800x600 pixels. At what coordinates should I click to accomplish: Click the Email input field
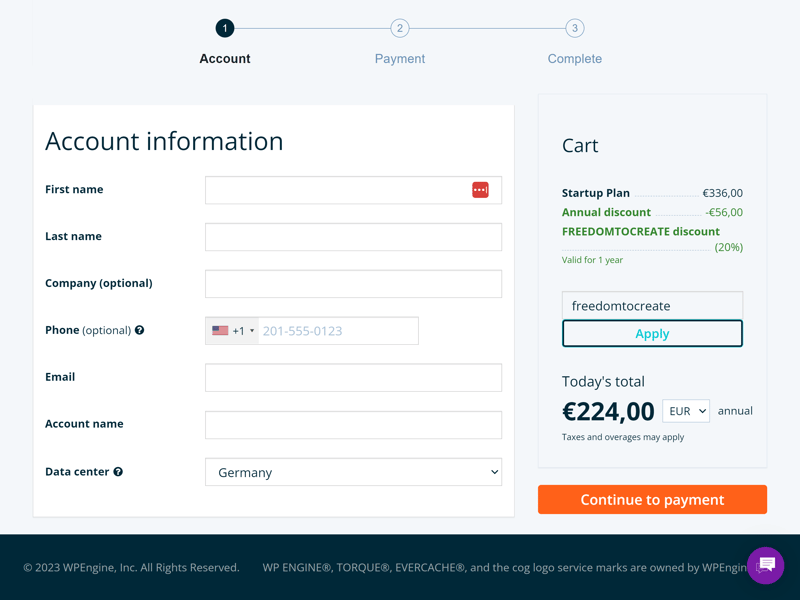(x=353, y=378)
